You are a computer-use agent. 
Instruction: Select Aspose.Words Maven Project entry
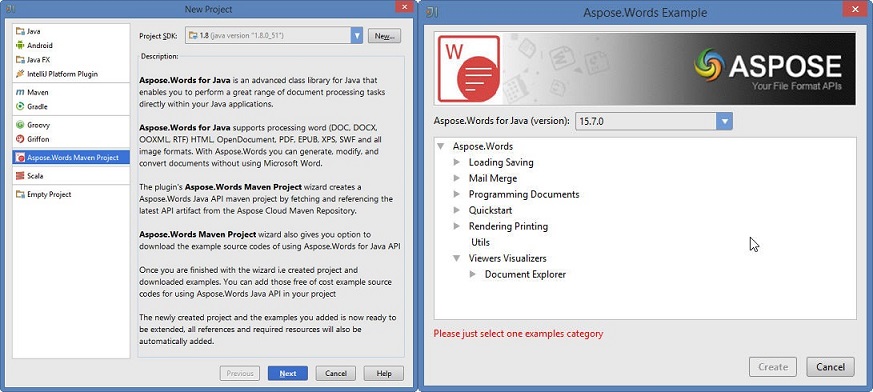tap(71, 158)
